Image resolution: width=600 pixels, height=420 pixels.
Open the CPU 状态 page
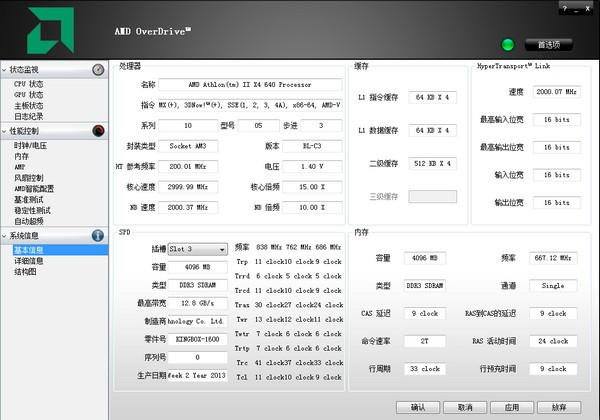[x=28, y=84]
